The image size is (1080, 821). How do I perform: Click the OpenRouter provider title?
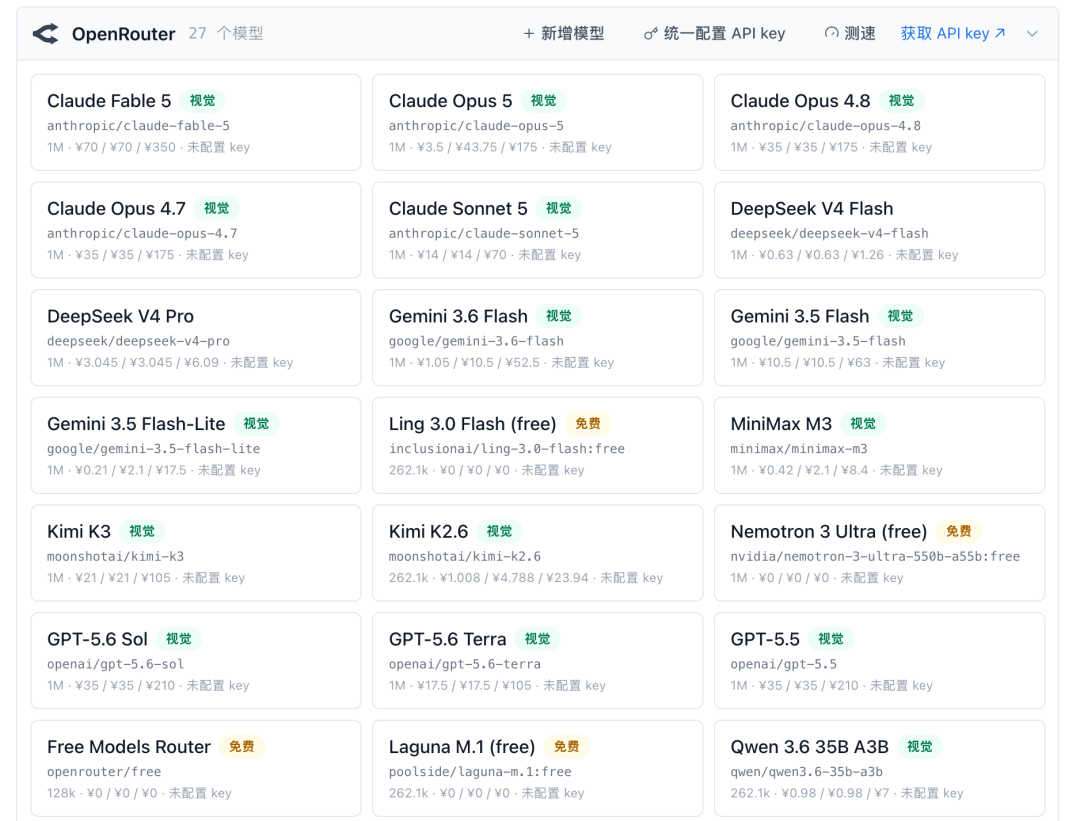click(123, 34)
